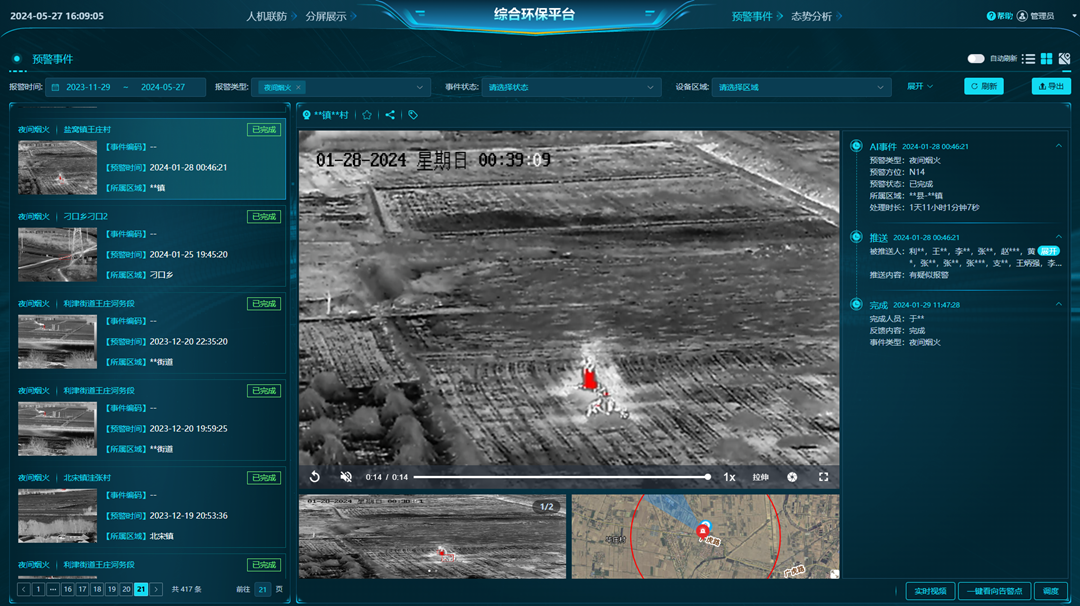
Task: Click the 刷新 refresh button
Action: click(984, 86)
